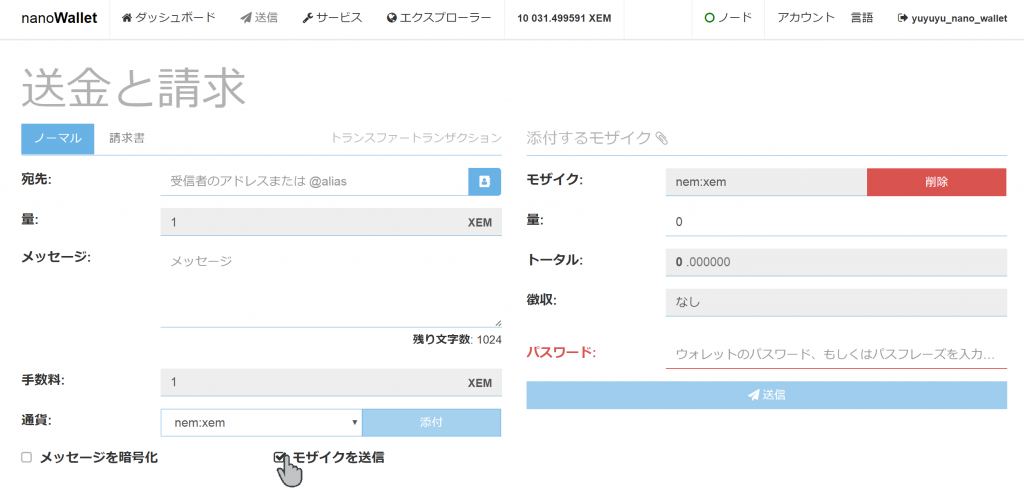Open the ノード status menu
This screenshot has width=1024, height=489.
pos(728,18)
